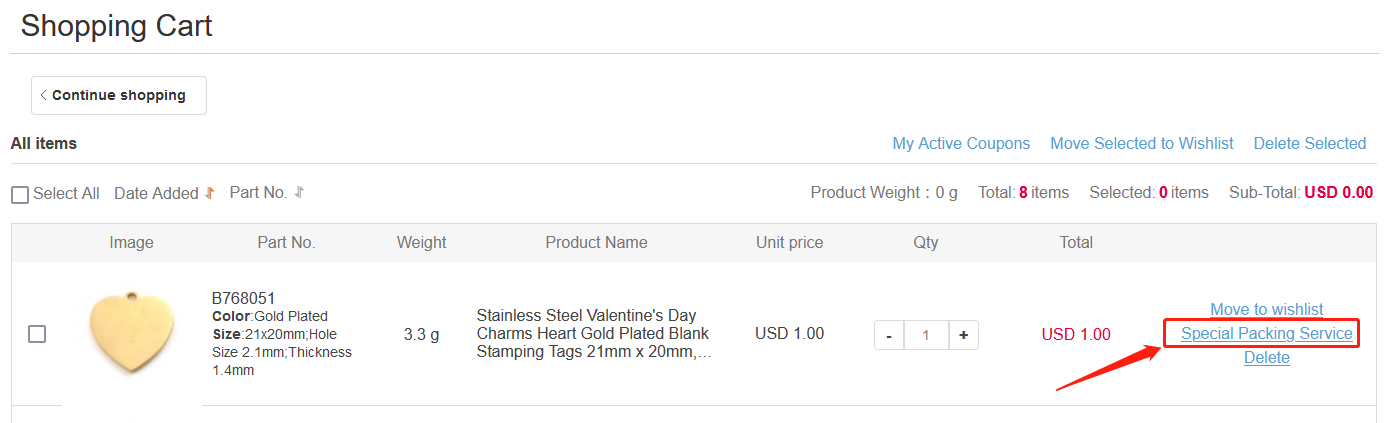Move heart charm item to wishlist
The width and height of the screenshot is (1389, 423).
click(x=1267, y=310)
